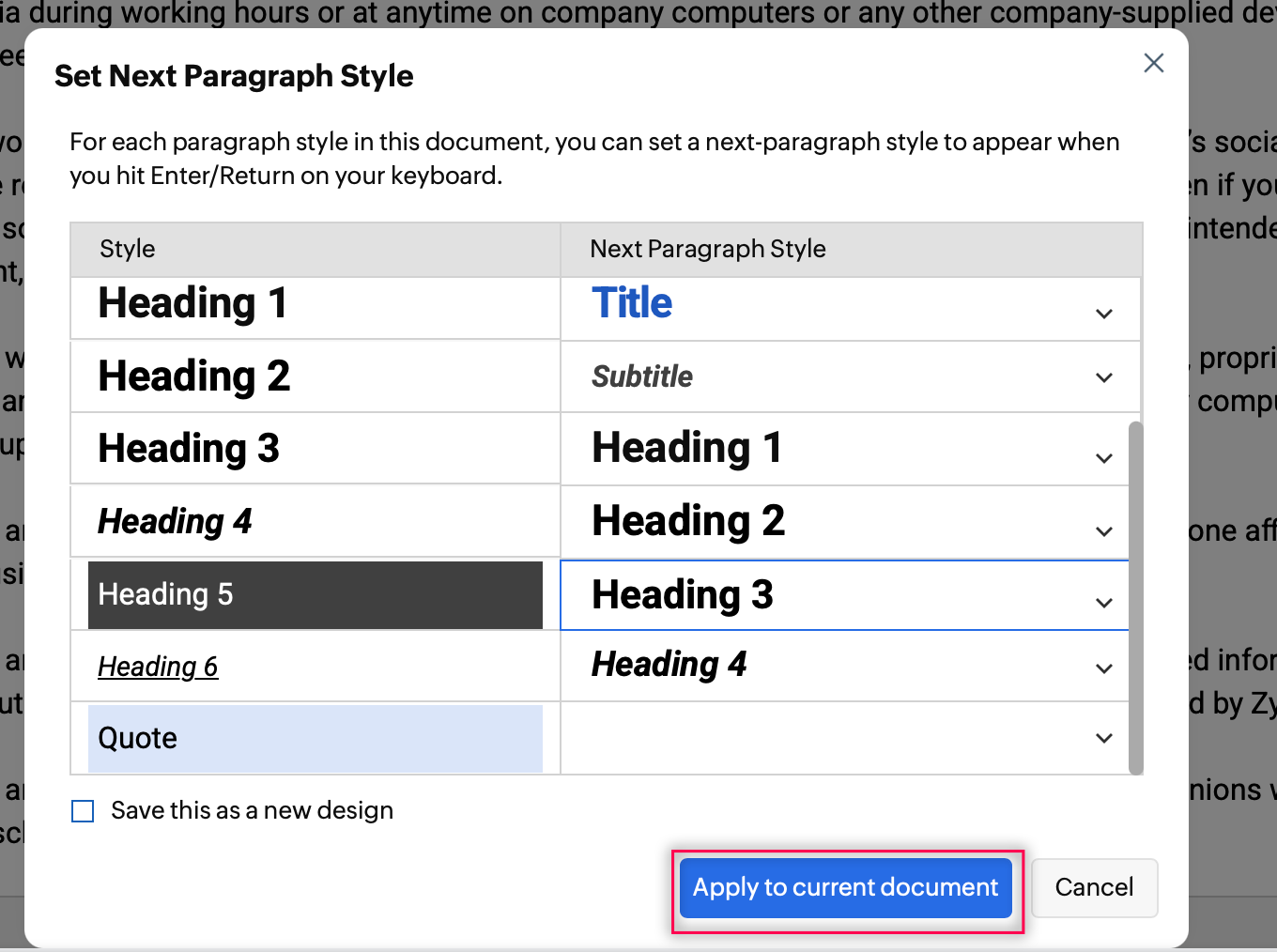This screenshot has width=1277, height=952.
Task: Select the Heading 2 style row
Action: [x=315, y=376]
